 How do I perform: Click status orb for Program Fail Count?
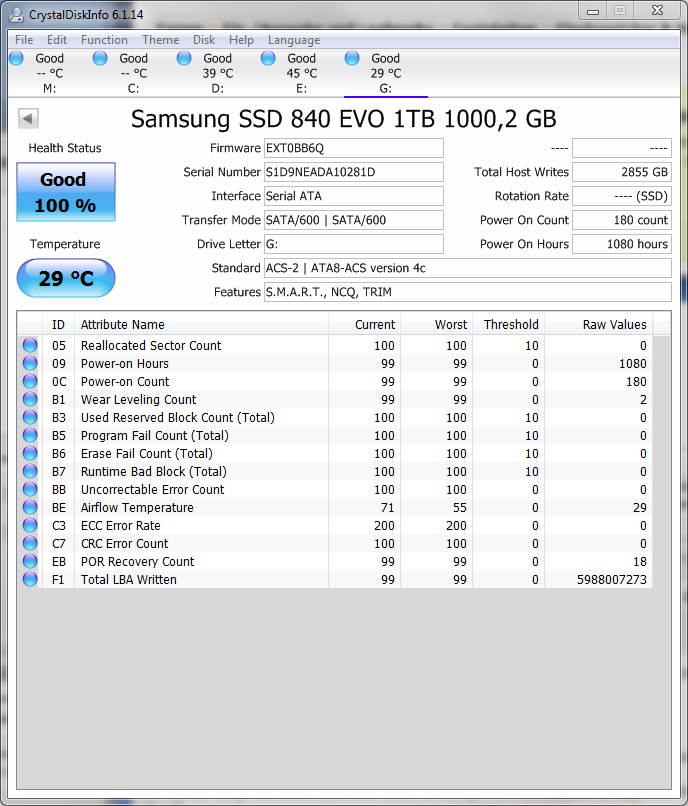[x=30, y=435]
